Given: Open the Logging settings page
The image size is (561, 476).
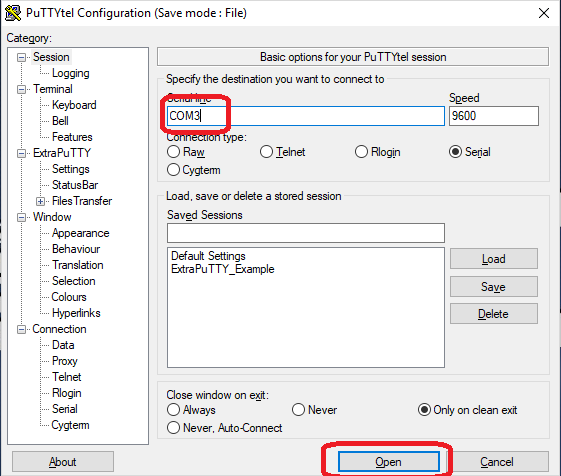Looking at the screenshot, I should pyautogui.click(x=70, y=73).
